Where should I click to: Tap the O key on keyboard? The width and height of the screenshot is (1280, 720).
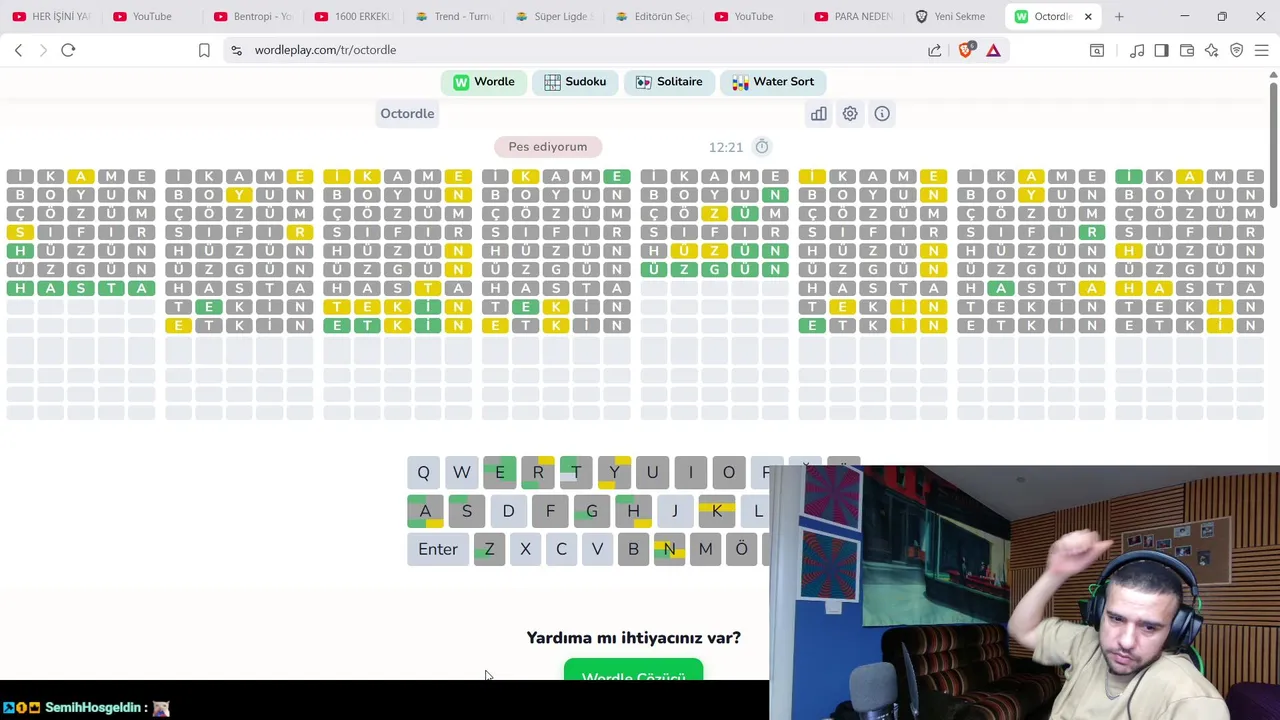coord(728,473)
